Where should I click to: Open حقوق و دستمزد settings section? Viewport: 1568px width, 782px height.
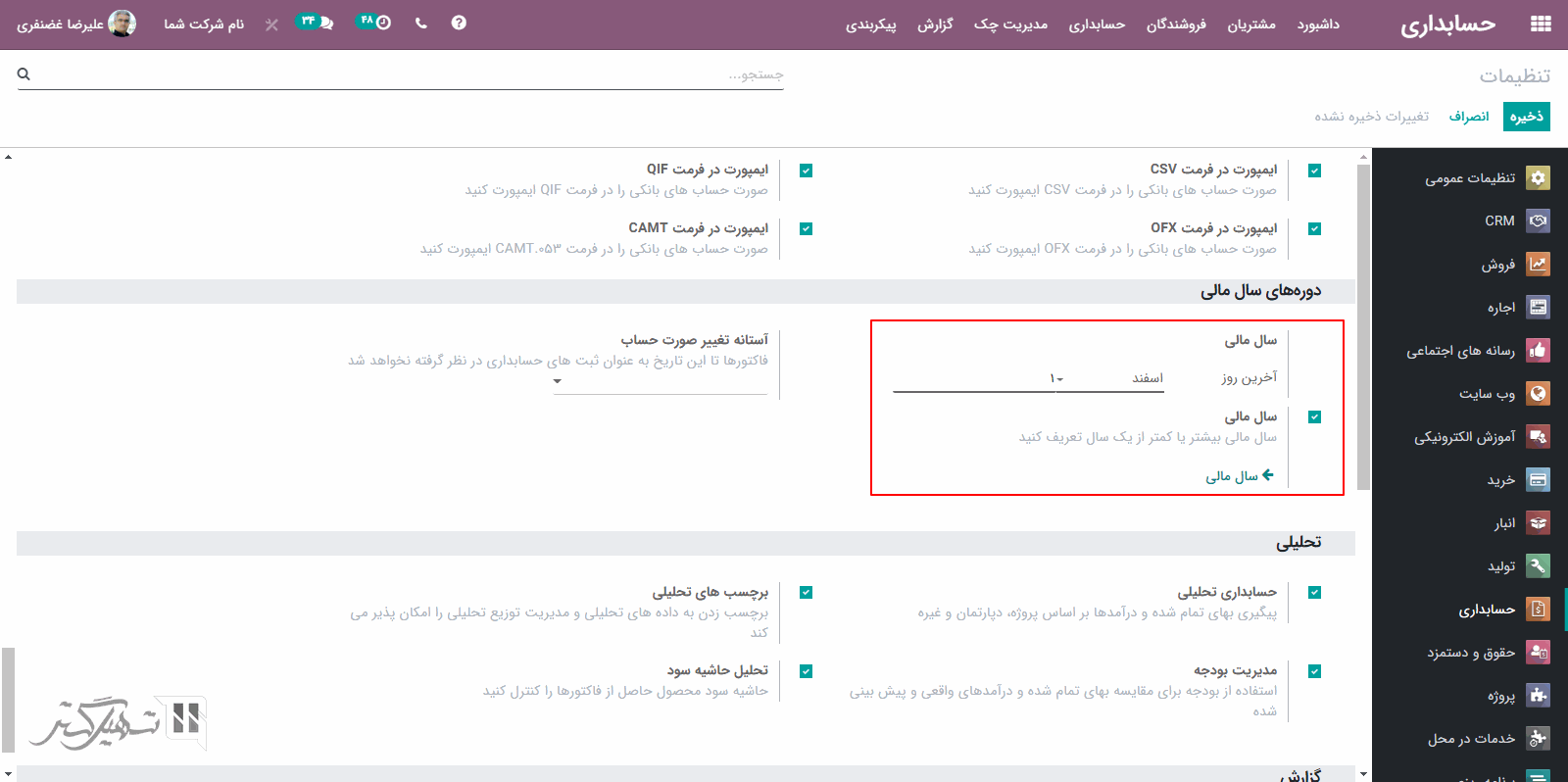point(1470,652)
